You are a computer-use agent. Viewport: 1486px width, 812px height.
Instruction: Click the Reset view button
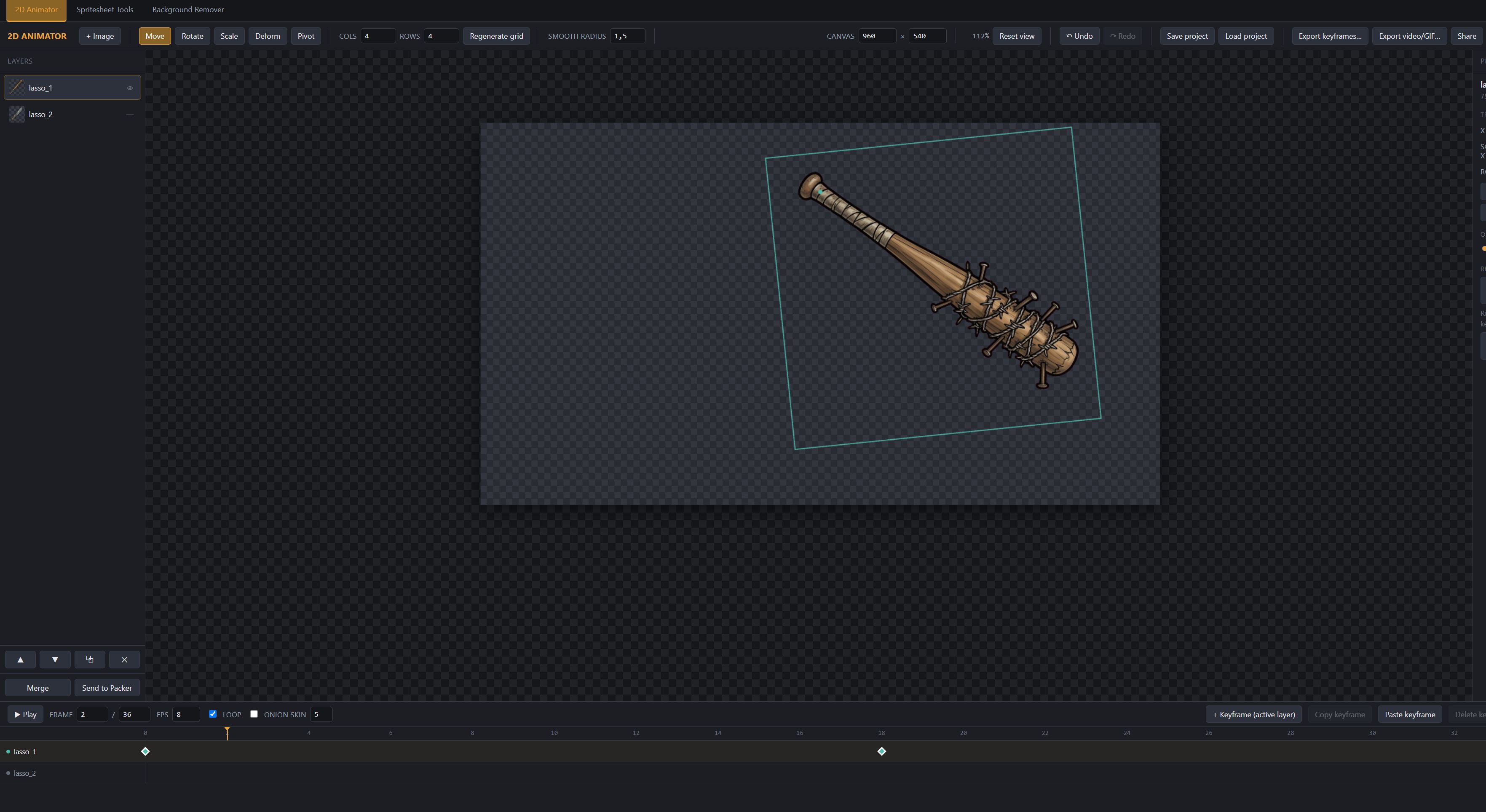pos(1017,36)
